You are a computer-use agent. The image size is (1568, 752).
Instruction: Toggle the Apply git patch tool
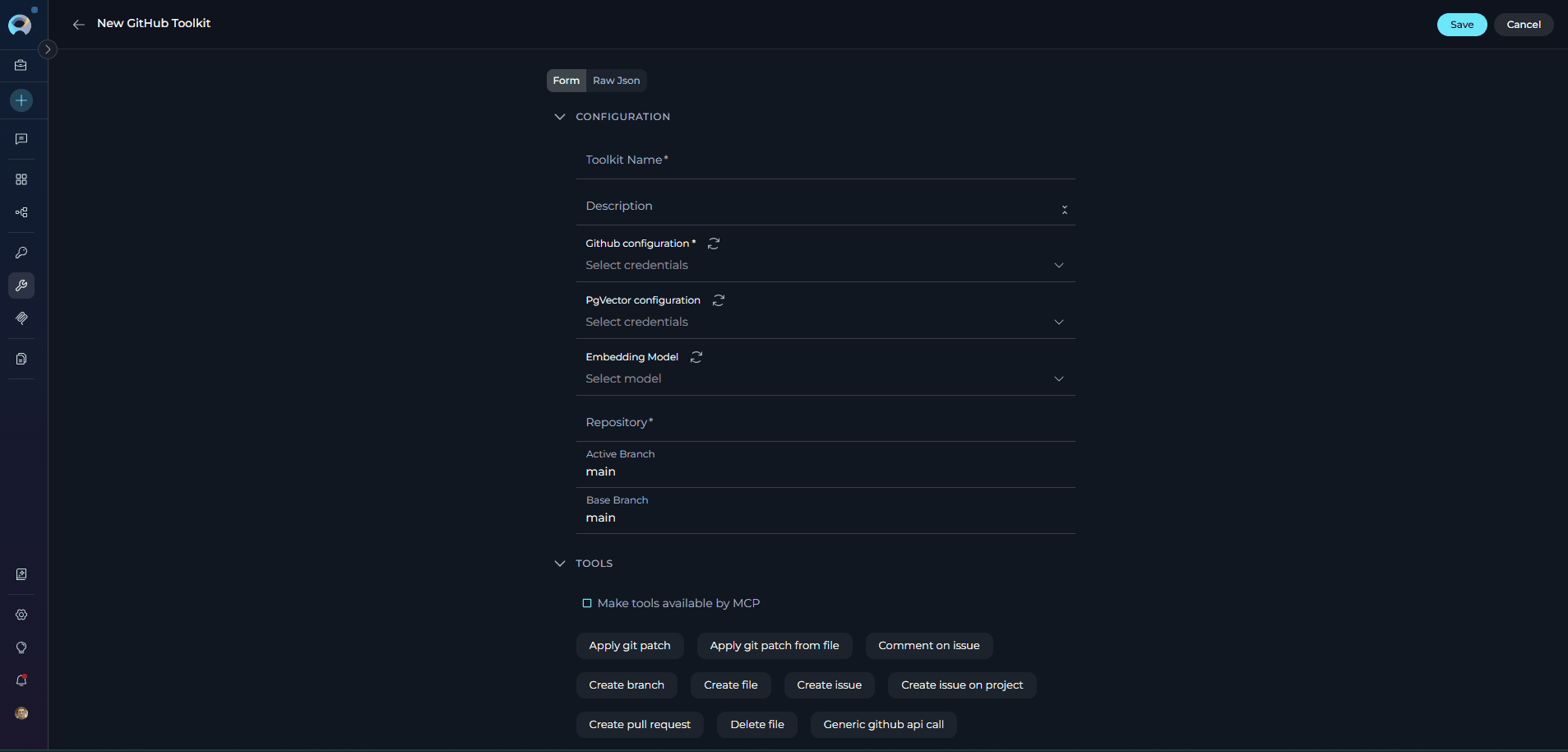[x=630, y=646]
